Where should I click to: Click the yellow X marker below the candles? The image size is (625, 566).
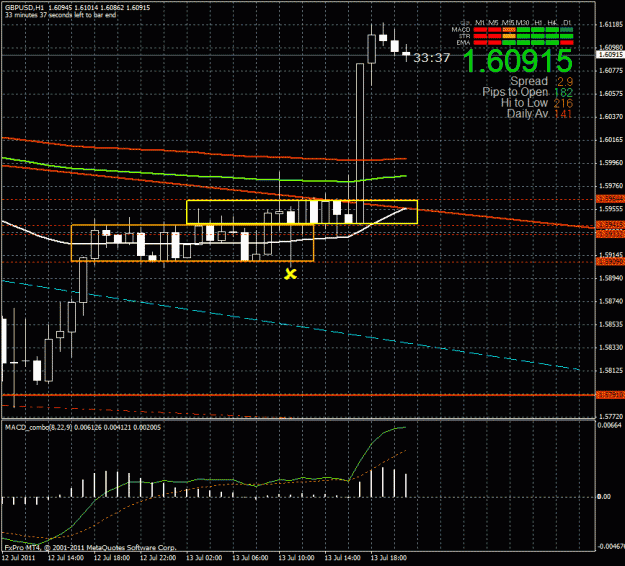point(291,274)
